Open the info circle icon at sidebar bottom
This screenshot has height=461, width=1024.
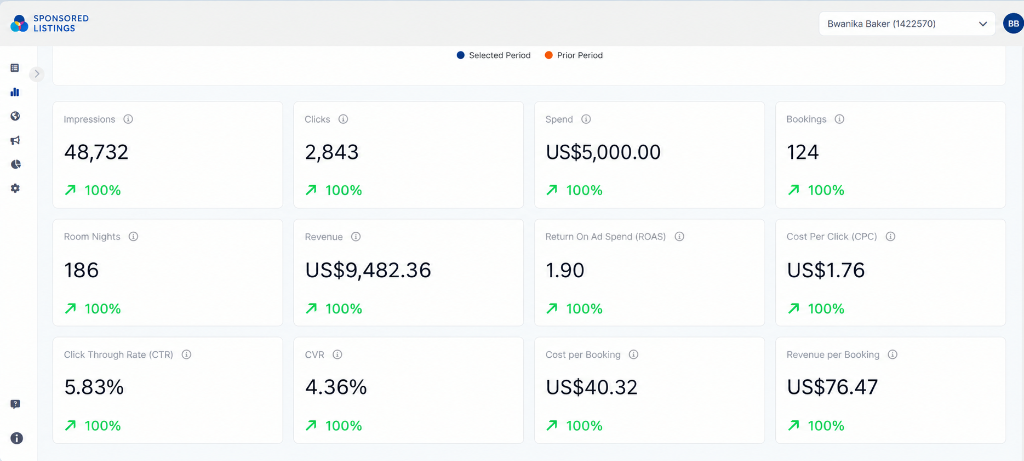(16, 438)
